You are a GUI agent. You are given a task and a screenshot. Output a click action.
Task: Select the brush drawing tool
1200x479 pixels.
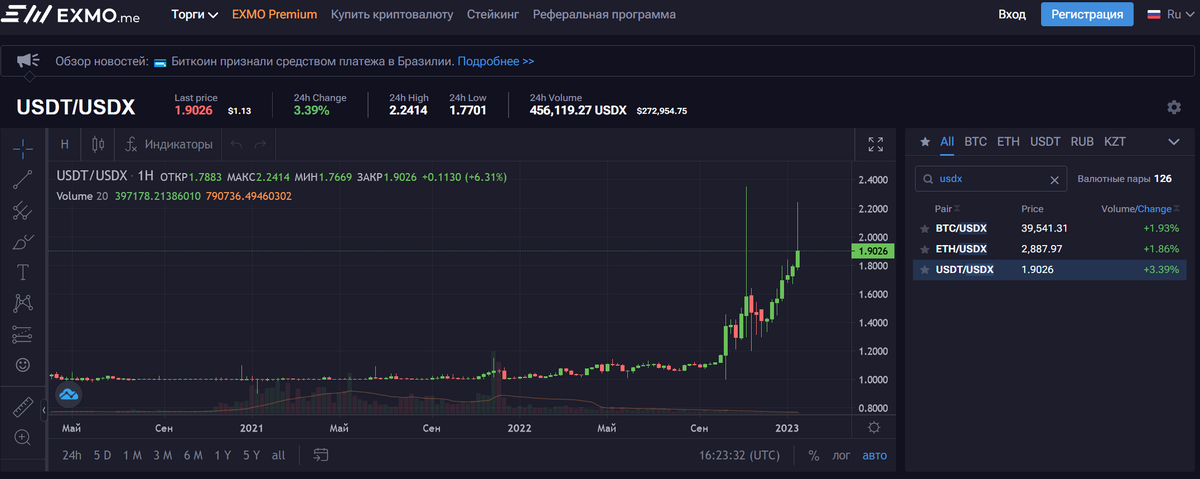coord(23,242)
